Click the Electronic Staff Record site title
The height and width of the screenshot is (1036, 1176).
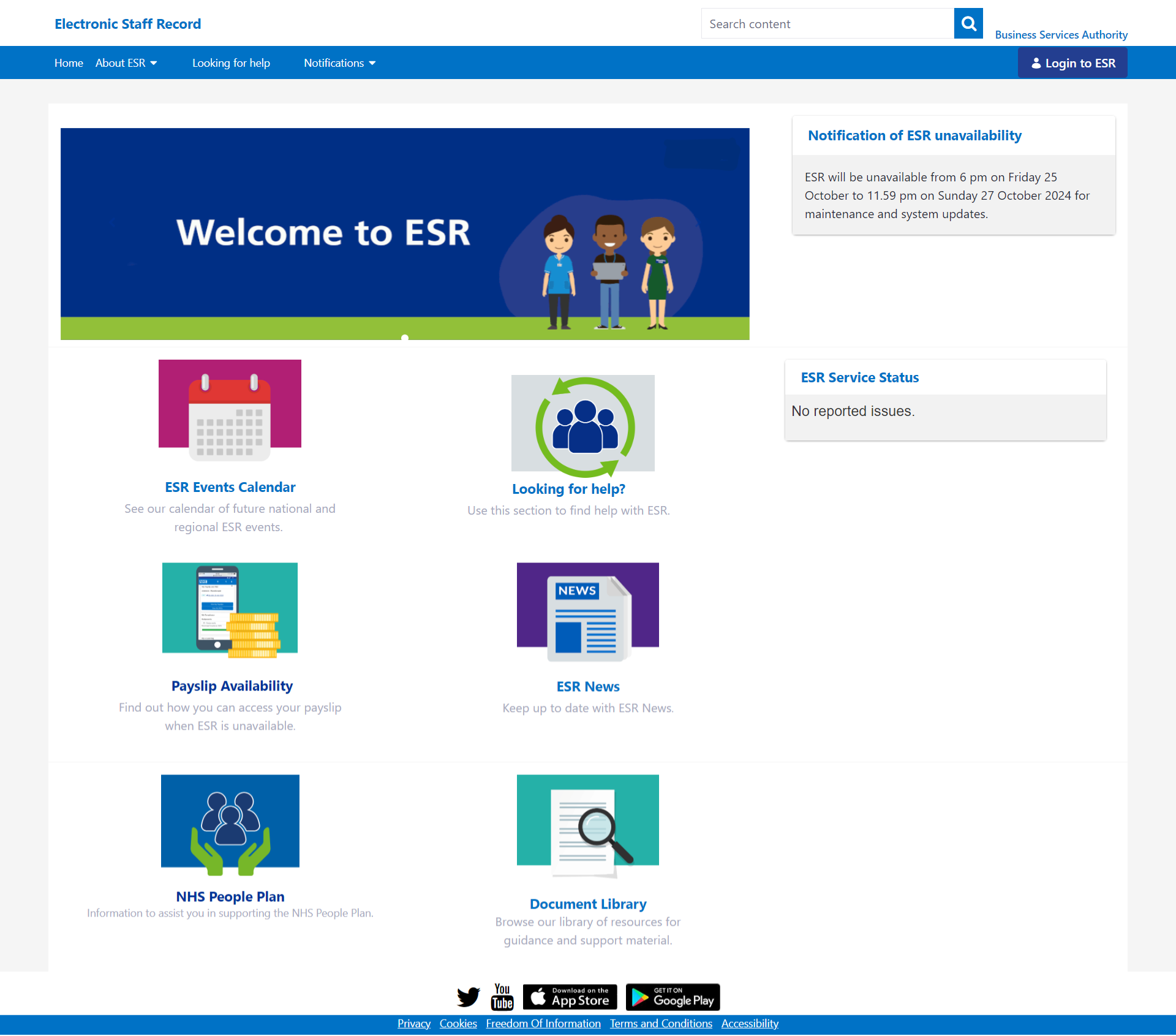click(x=127, y=24)
